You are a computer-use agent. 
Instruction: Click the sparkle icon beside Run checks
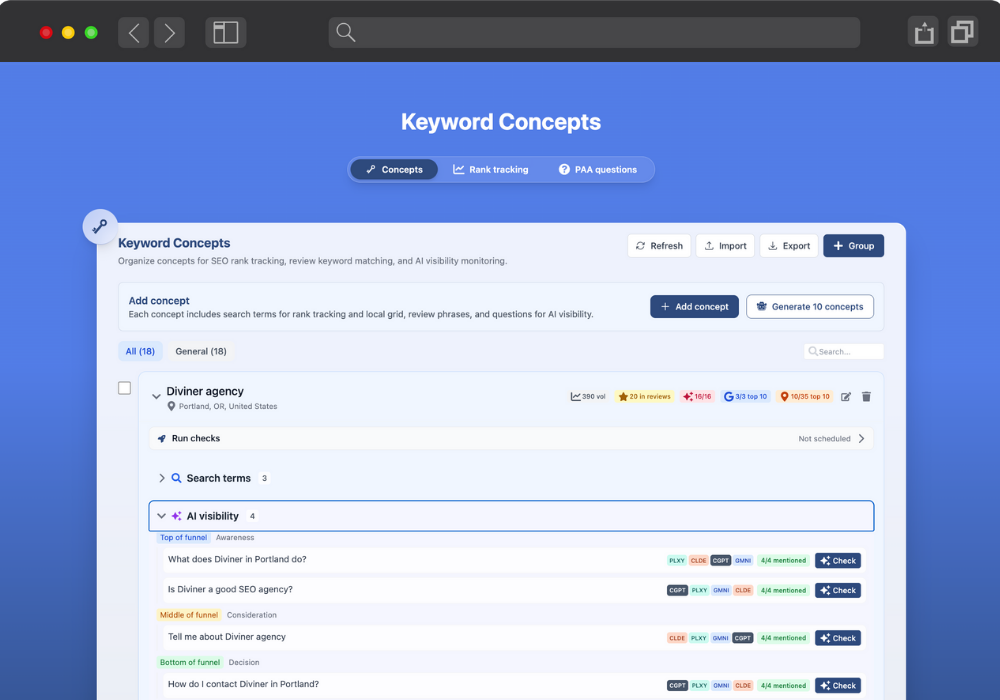tap(165, 438)
